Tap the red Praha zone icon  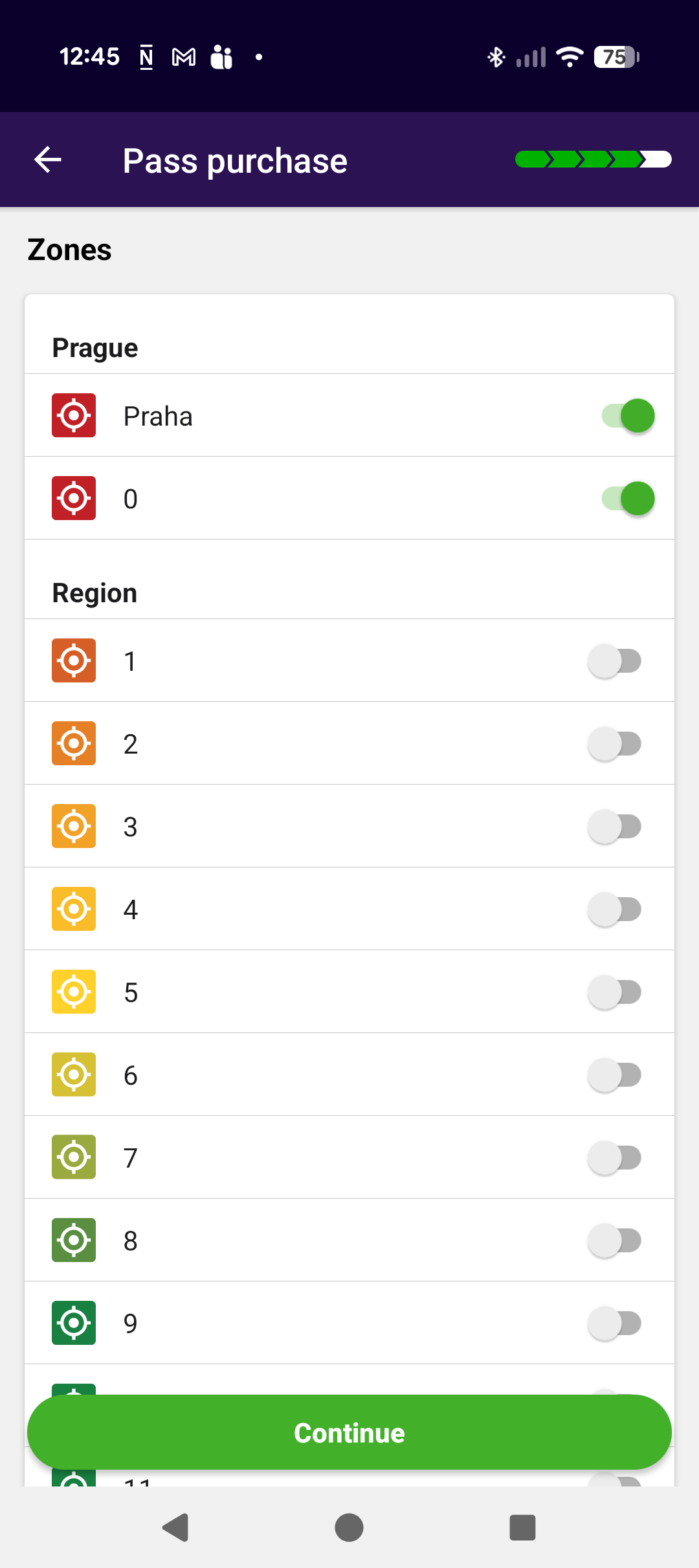click(74, 415)
